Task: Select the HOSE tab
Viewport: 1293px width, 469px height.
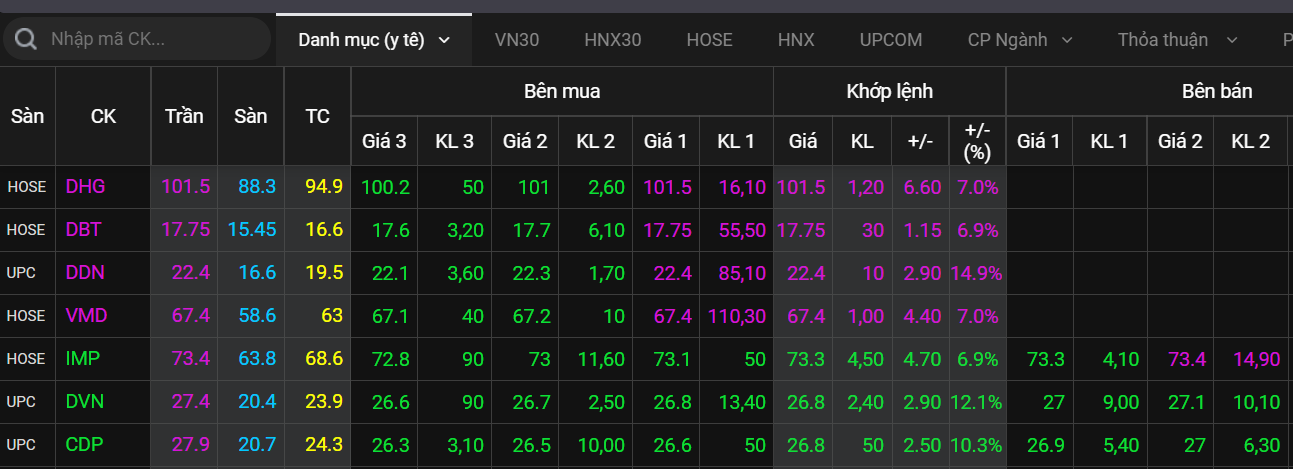Action: point(709,40)
